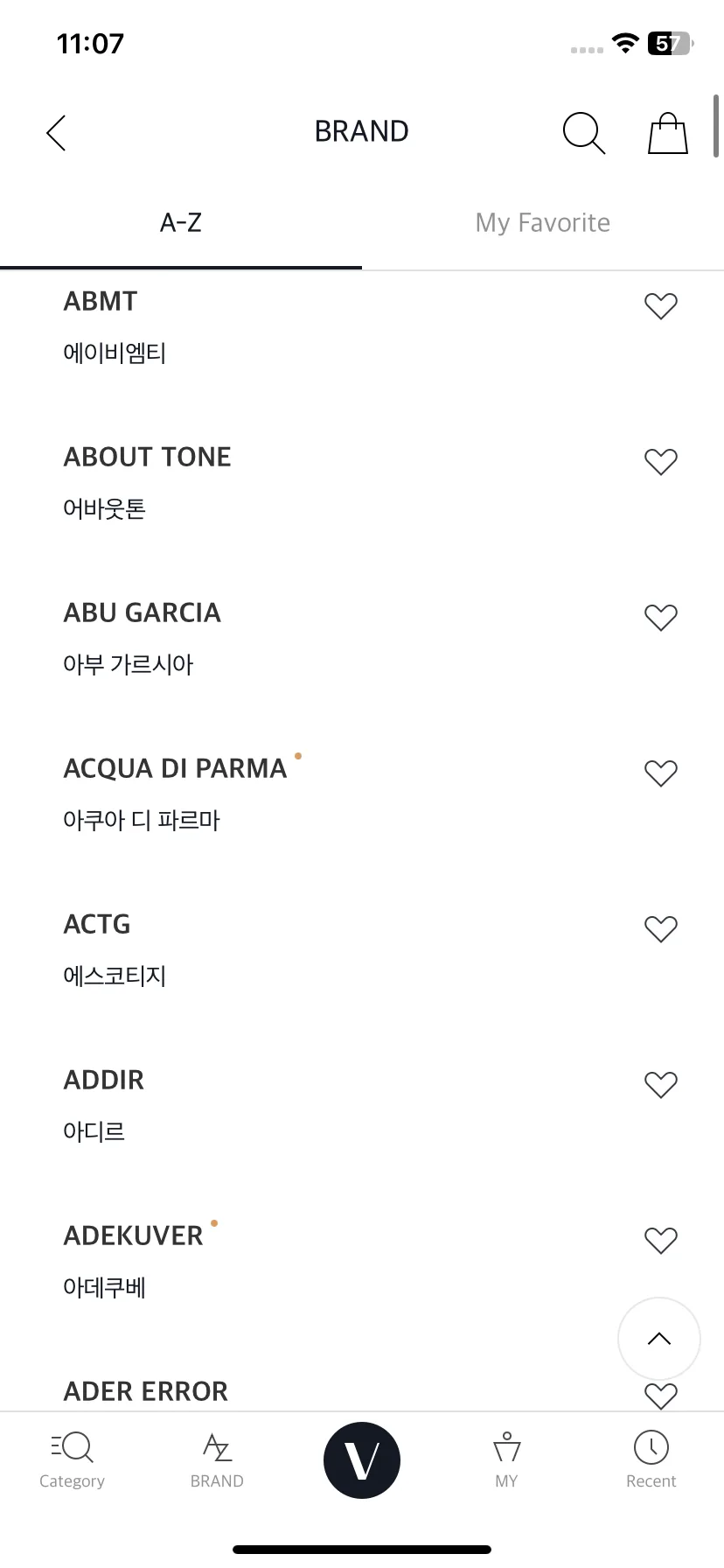Viewport: 724px width, 1568px height.
Task: Switch to My Favorite tab
Action: point(543,223)
